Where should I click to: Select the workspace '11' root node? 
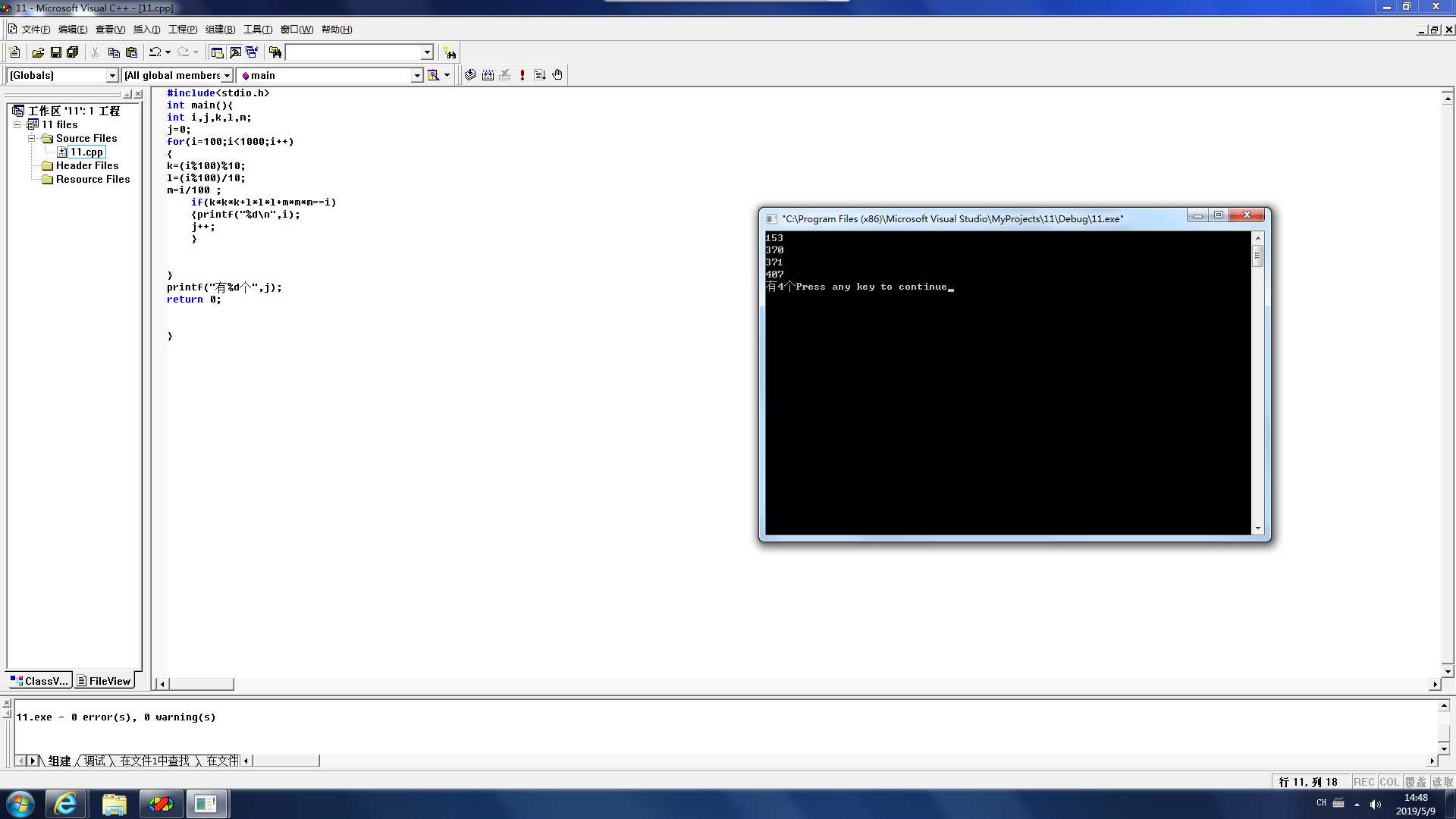tap(74, 111)
